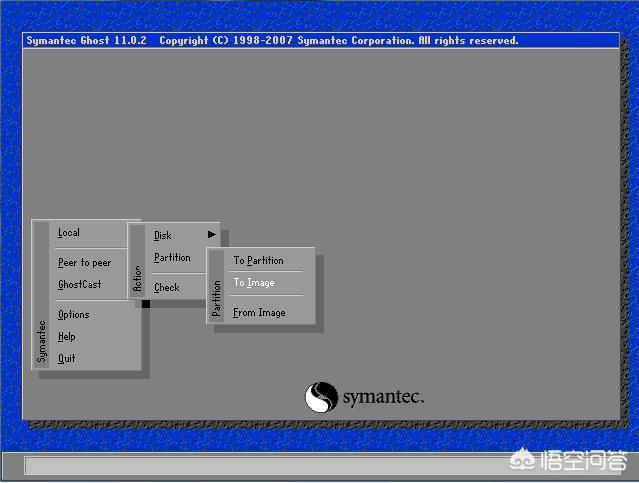Choose GhostCast from the main menu
The width and height of the screenshot is (639, 483).
pos(79,284)
